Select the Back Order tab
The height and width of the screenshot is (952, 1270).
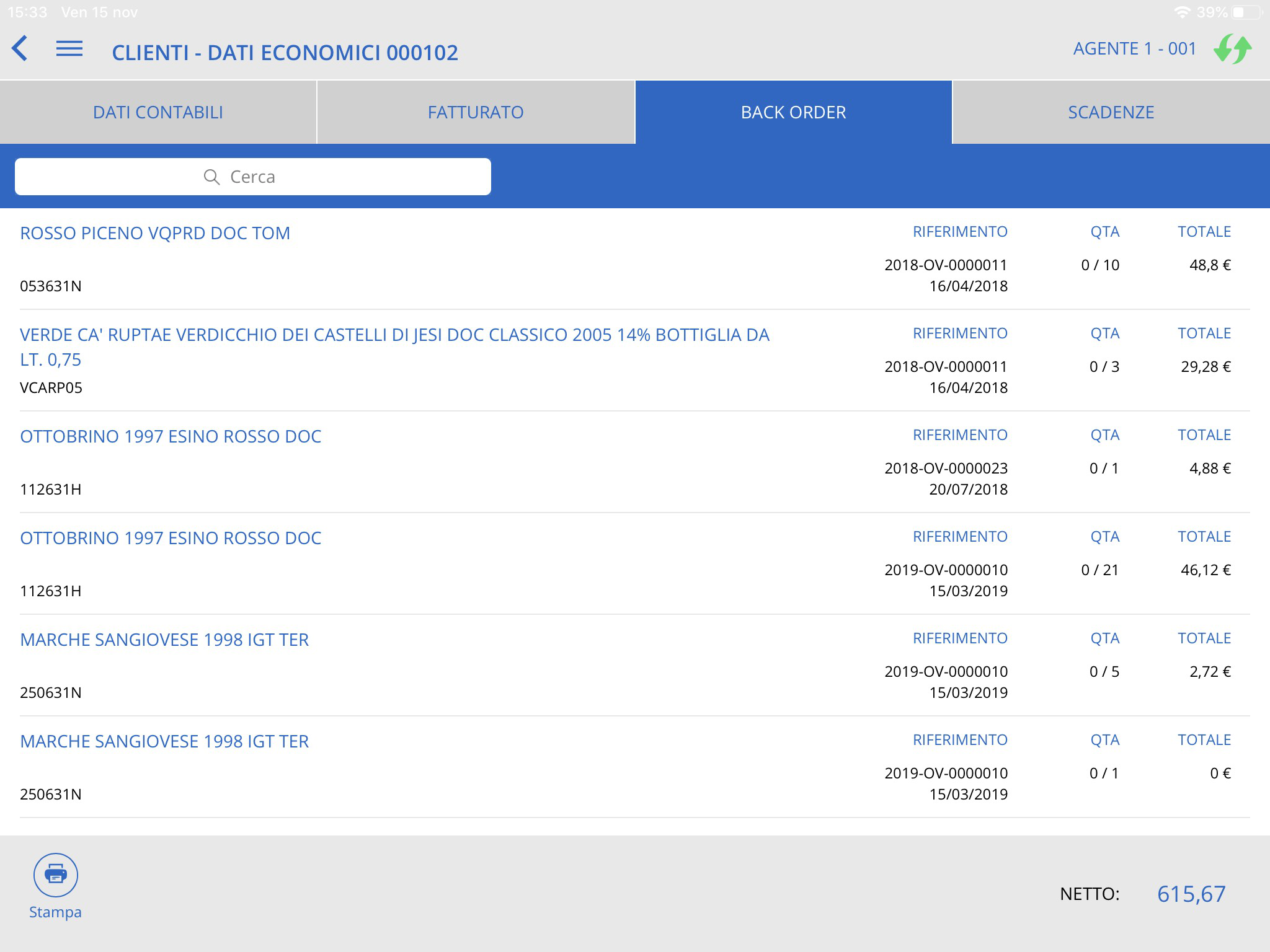point(793,112)
